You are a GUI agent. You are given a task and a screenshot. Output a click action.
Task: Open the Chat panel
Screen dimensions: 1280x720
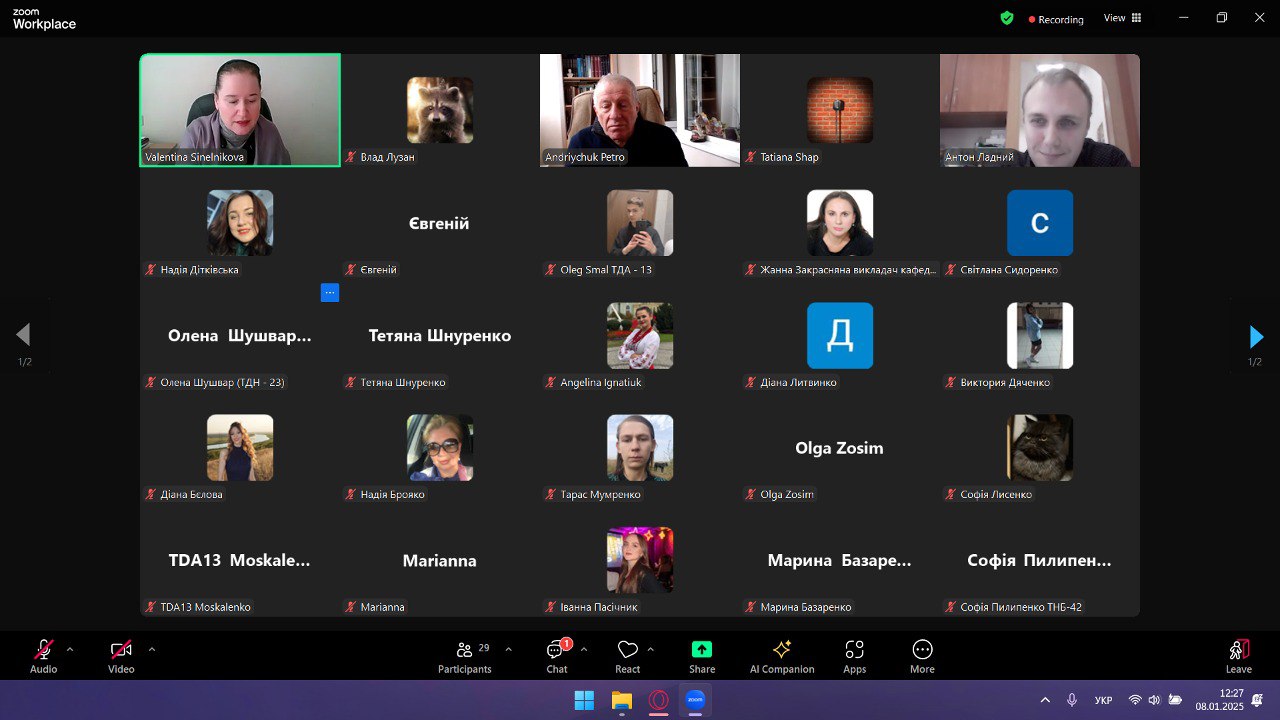(557, 657)
